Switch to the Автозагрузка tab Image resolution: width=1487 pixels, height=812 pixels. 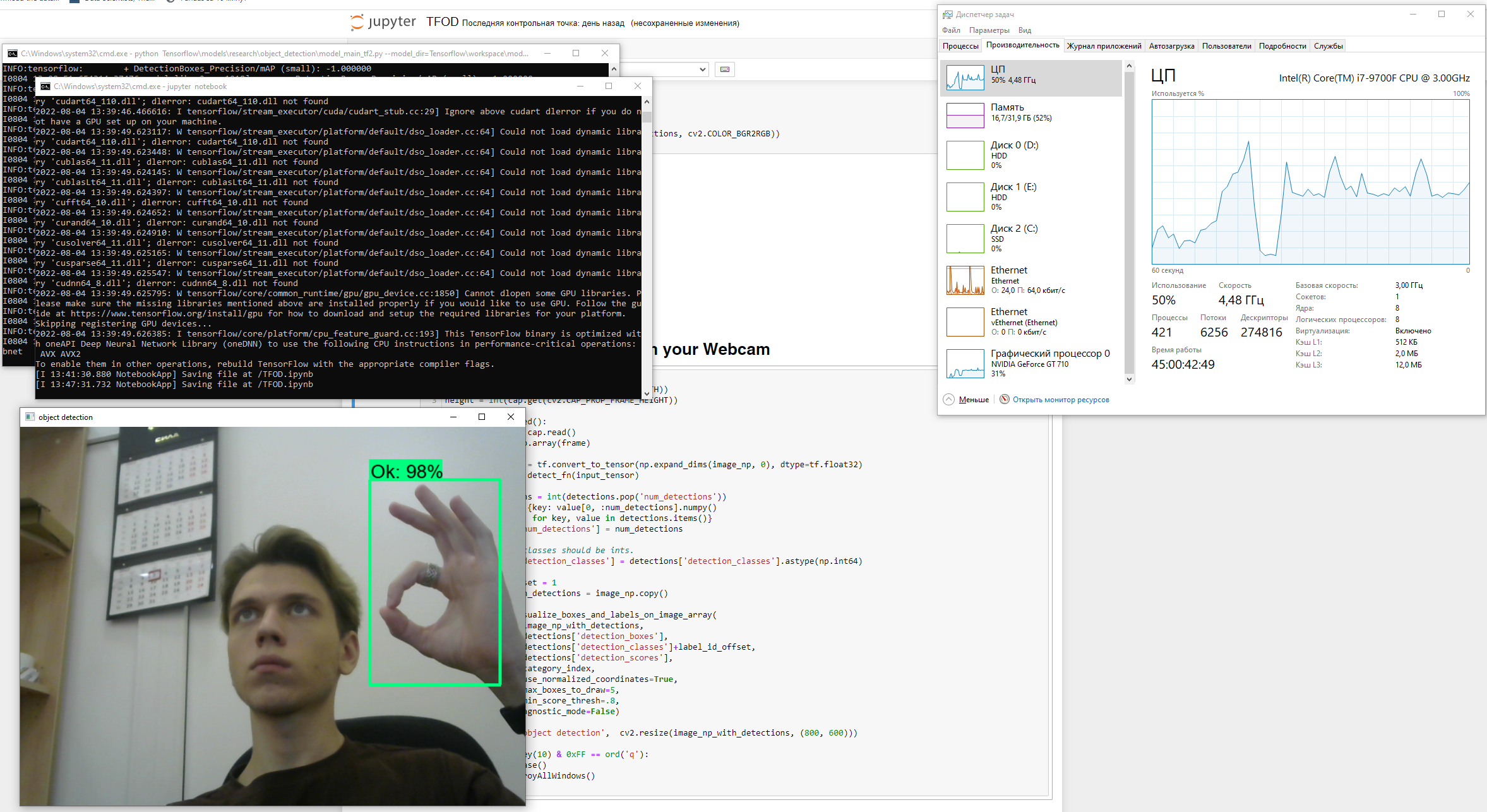1171,46
